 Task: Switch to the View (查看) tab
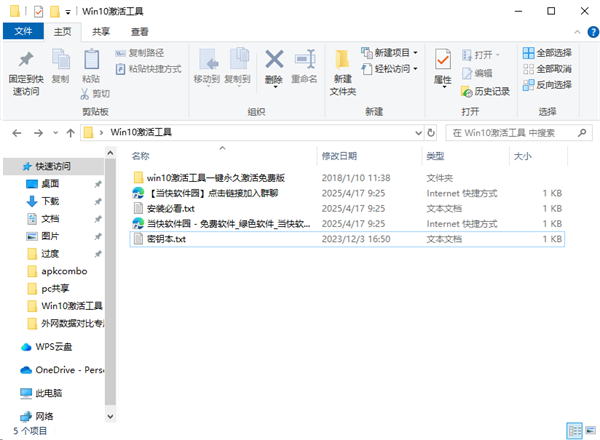(139, 32)
